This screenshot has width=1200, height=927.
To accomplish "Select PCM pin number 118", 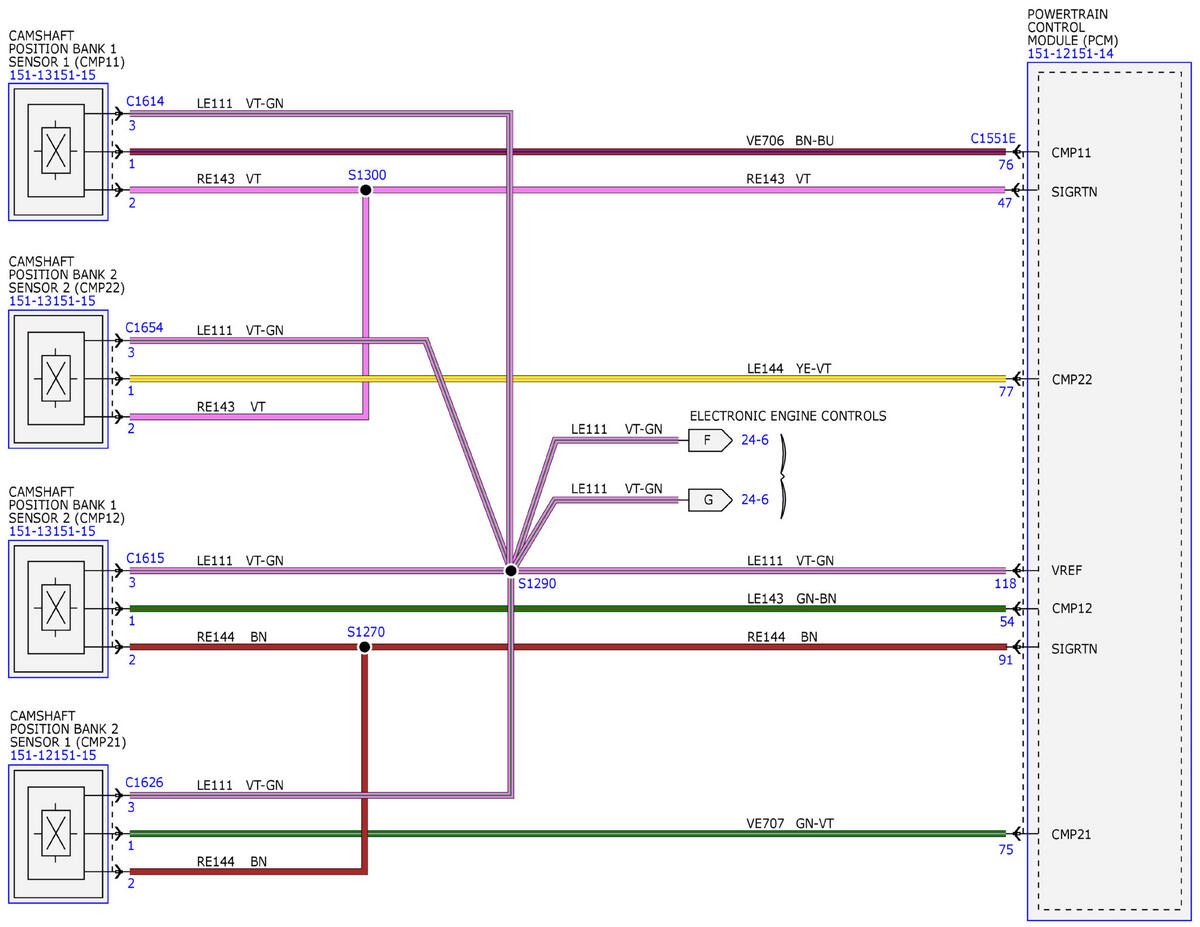I will (x=1005, y=584).
